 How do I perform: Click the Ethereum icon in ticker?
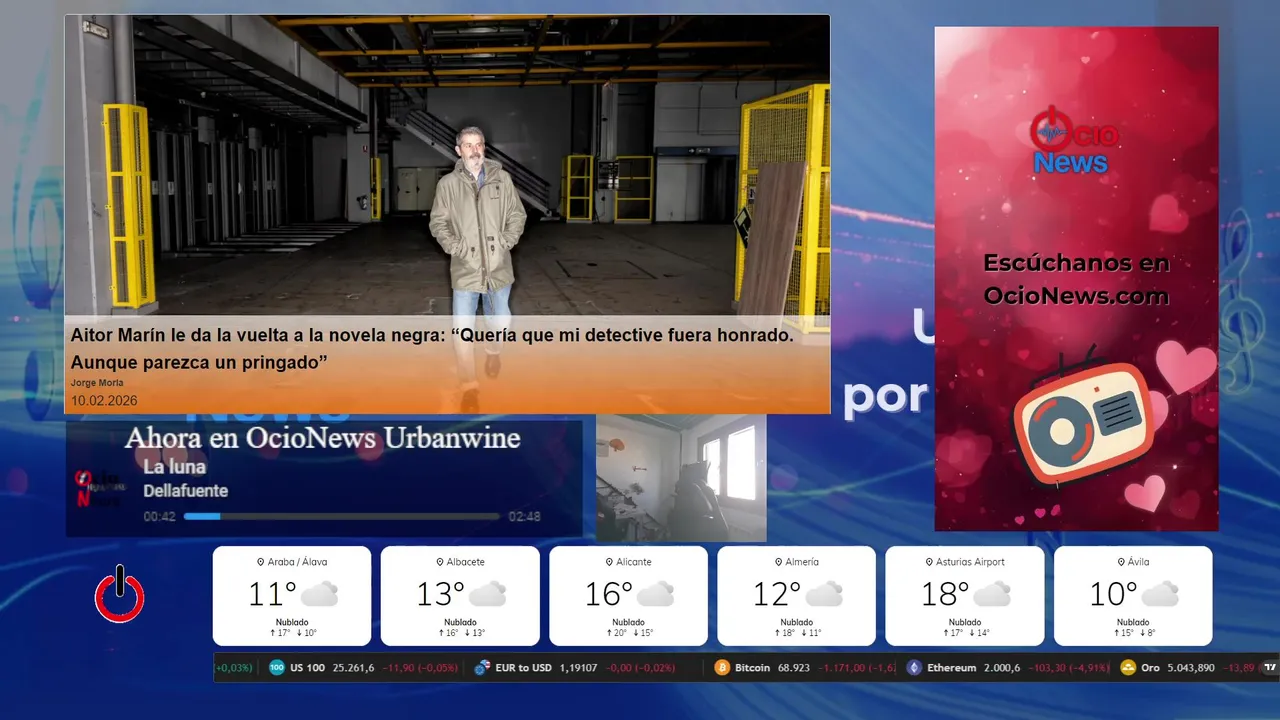(914, 667)
